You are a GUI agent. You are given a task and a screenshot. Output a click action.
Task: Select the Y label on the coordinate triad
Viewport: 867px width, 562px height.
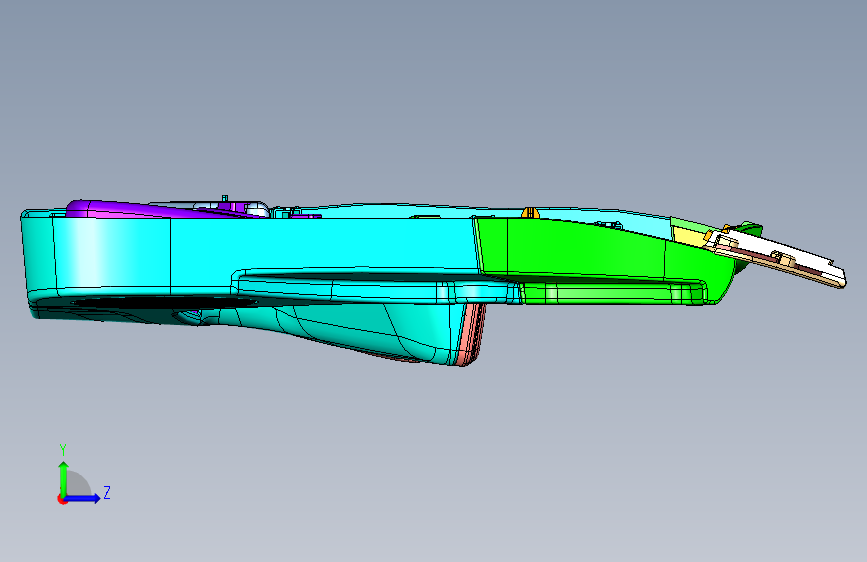(x=63, y=449)
